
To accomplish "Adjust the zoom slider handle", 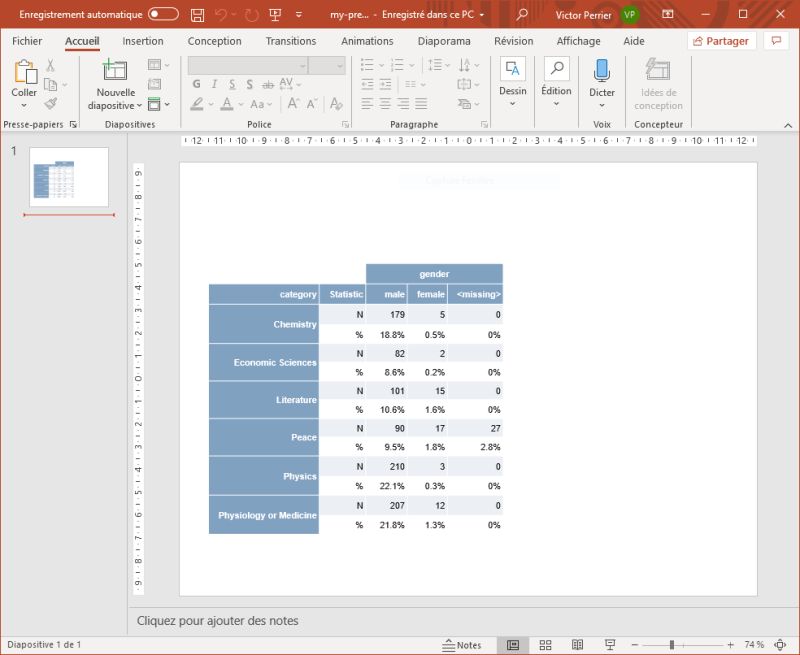I will point(672,645).
